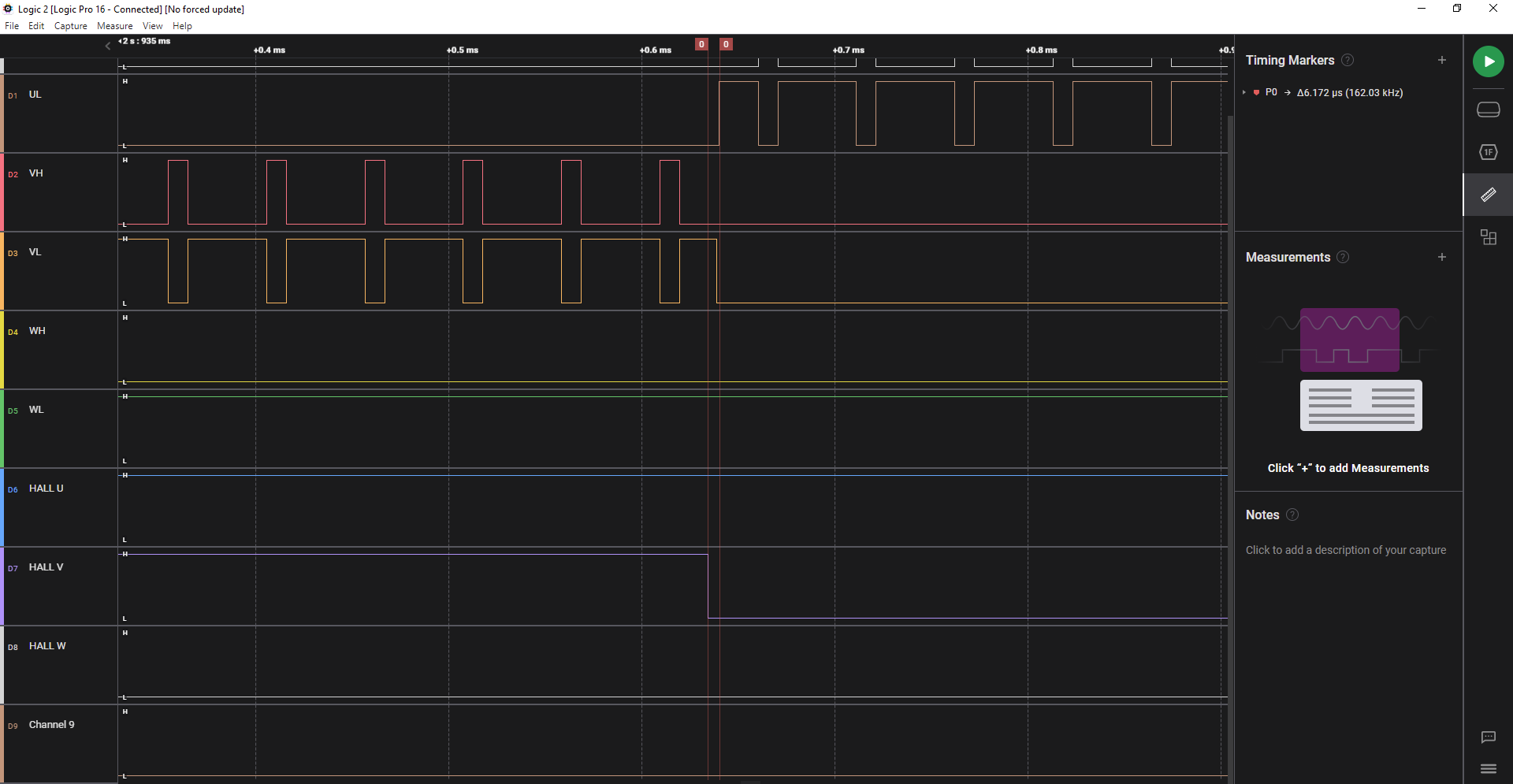Image resolution: width=1513 pixels, height=784 pixels.
Task: Open the Capture menu
Action: click(71, 26)
